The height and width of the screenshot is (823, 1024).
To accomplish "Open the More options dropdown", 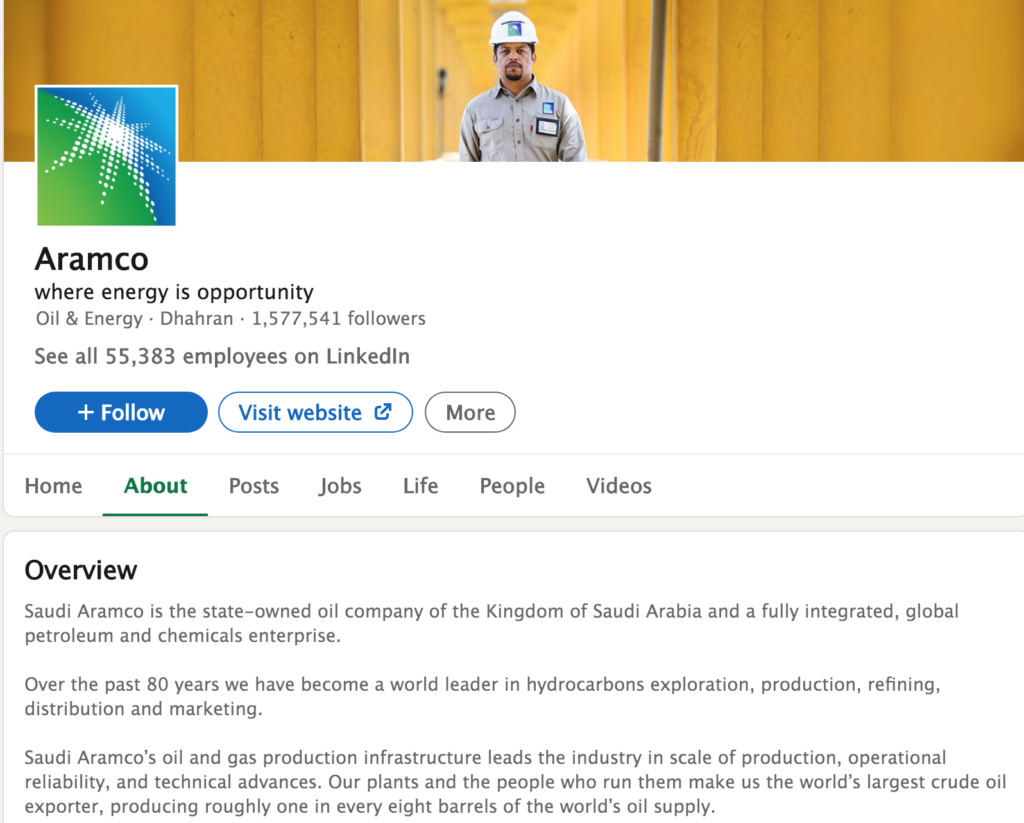I will [x=470, y=412].
